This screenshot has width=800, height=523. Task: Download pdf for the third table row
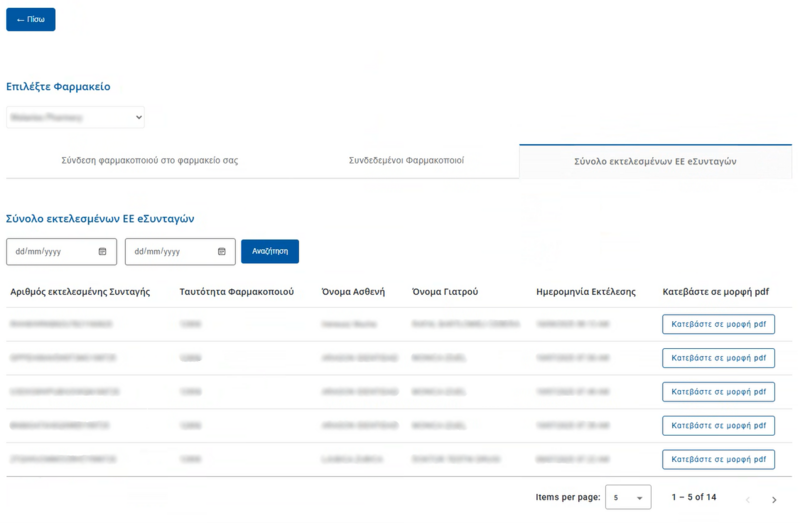click(718, 392)
